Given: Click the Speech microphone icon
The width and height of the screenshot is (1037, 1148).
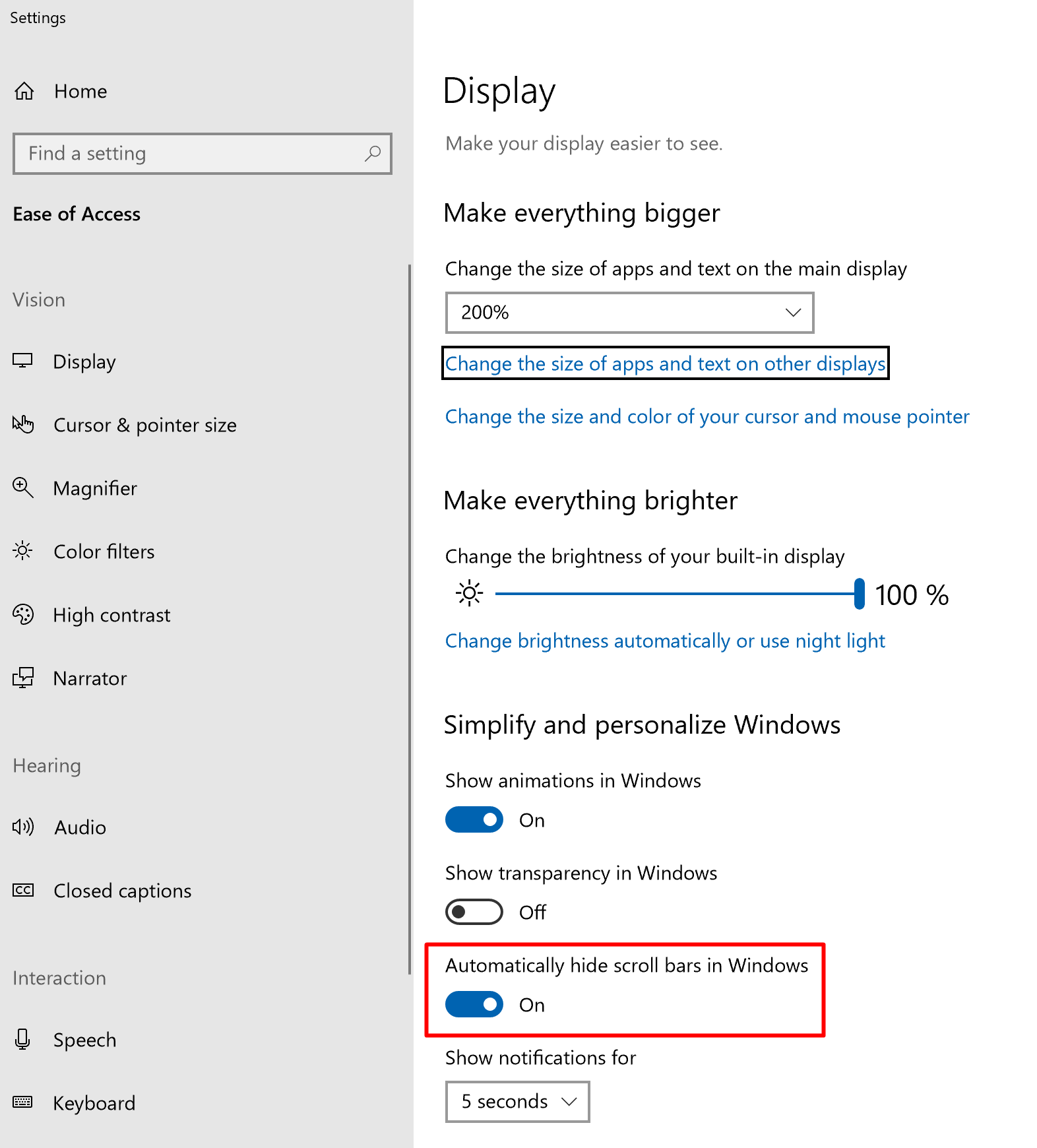Looking at the screenshot, I should pyautogui.click(x=22, y=1039).
